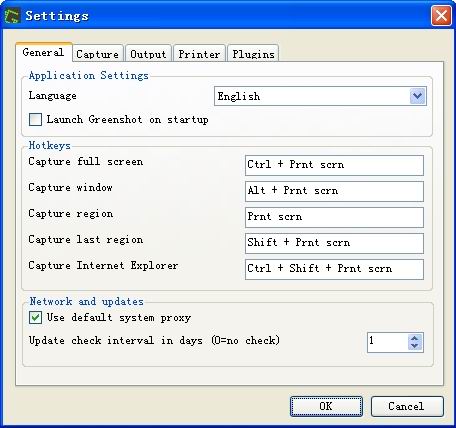Screen dimensions: 456x428
Task: Show the Plugins tab
Action: 253,54
